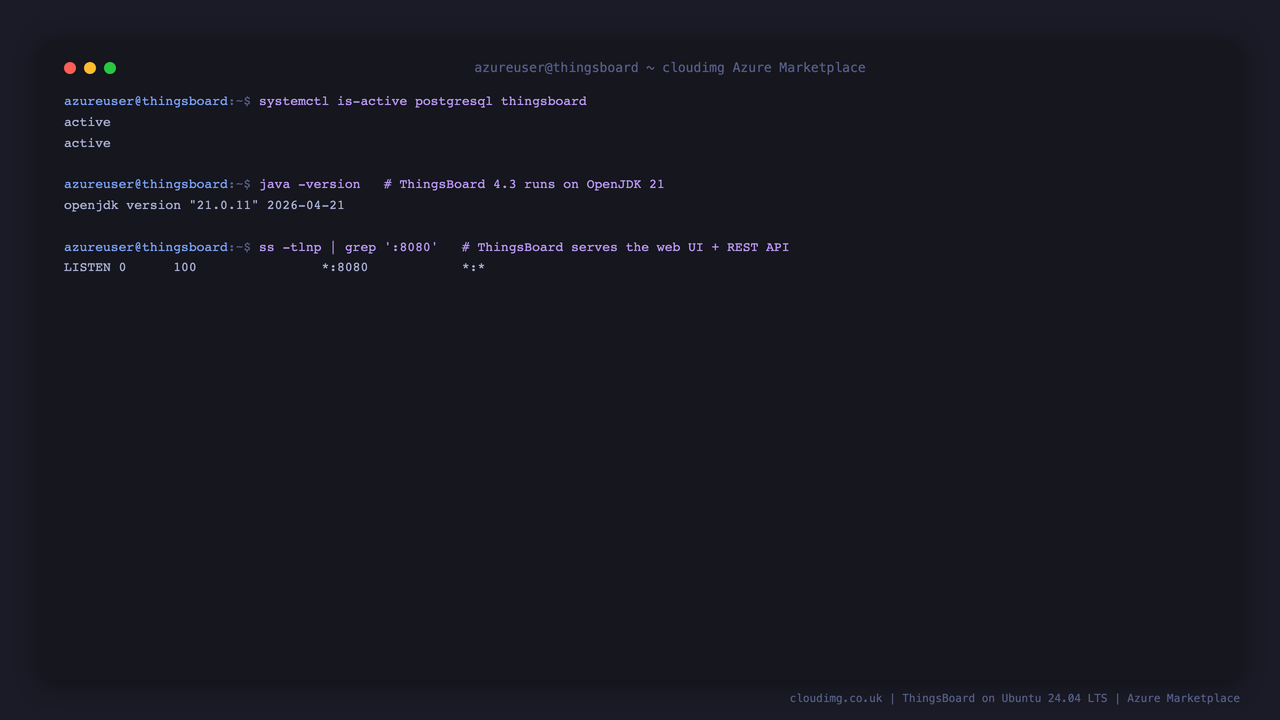Click the 'LISTEN 0' output text
The image size is (1280, 720).
click(95, 268)
